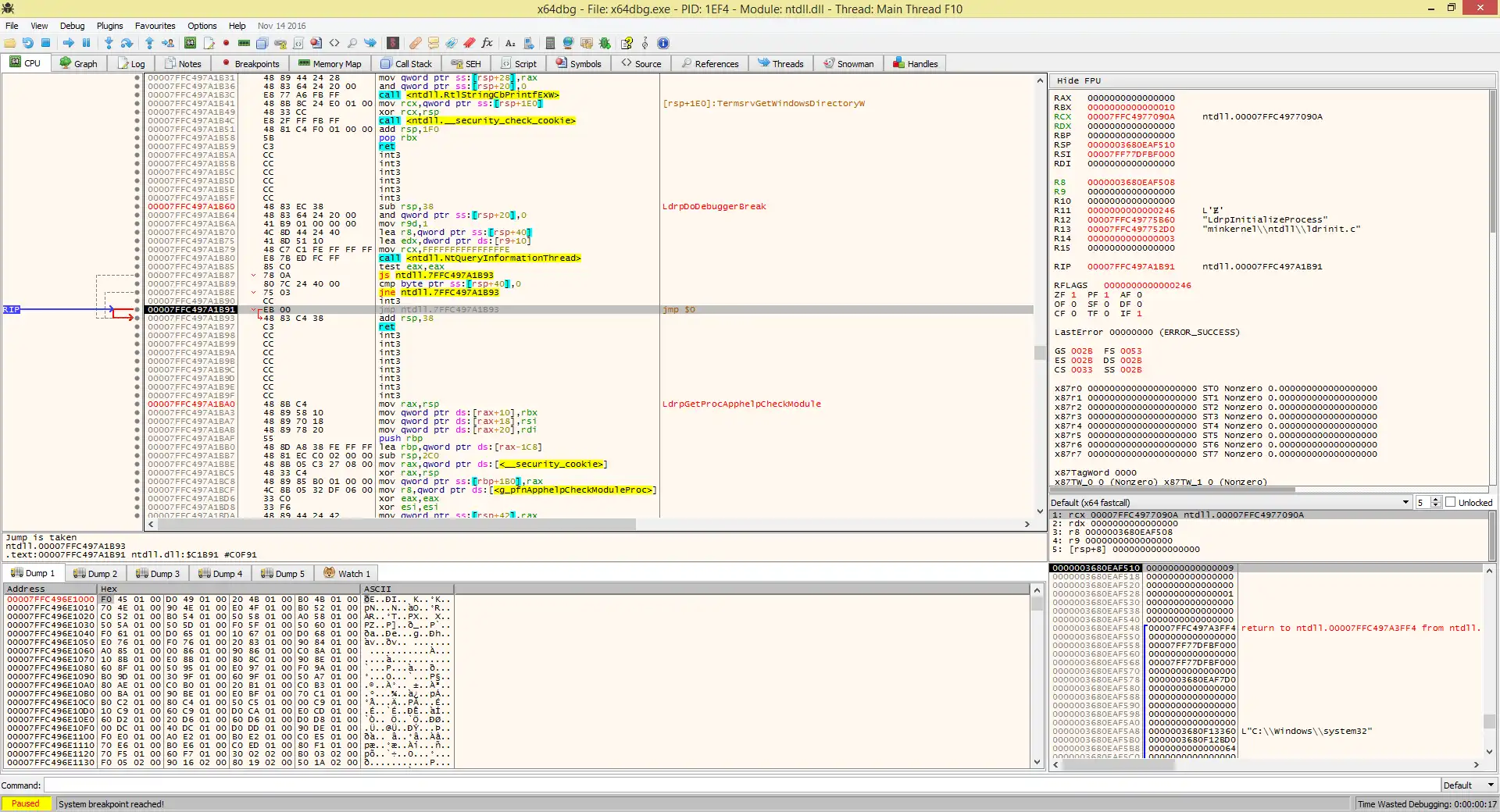
Task: Click the Patches bandage icon
Action: [415, 43]
